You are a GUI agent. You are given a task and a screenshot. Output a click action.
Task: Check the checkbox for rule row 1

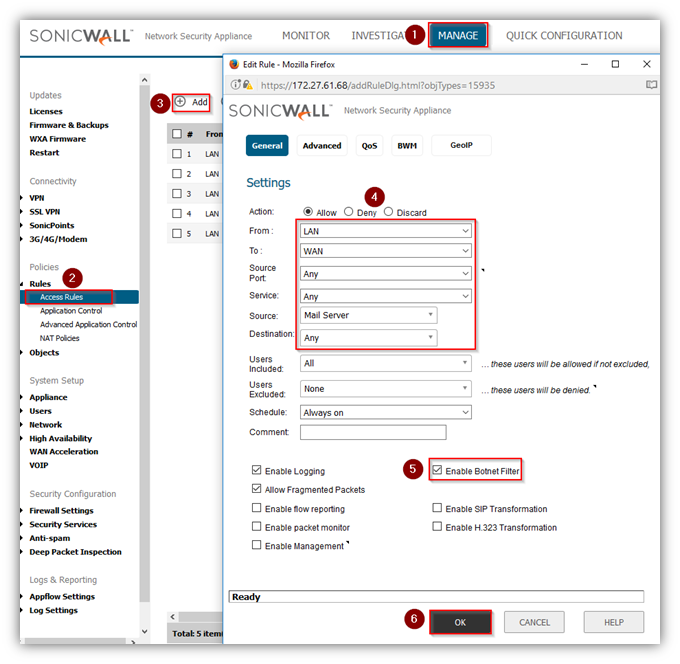point(177,154)
